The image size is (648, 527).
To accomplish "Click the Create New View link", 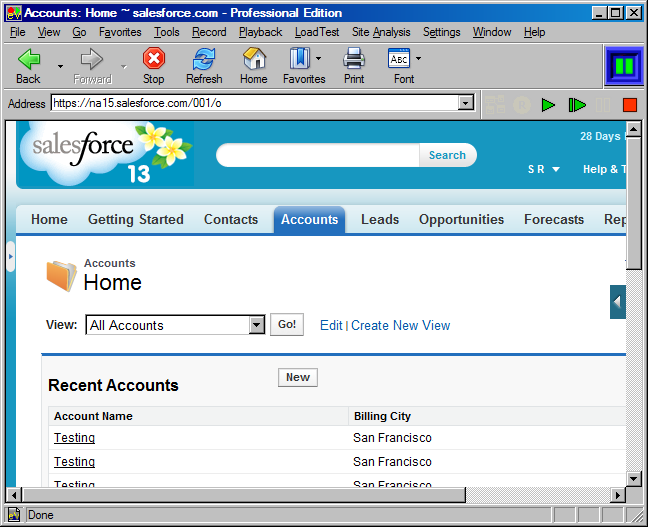I will (400, 325).
